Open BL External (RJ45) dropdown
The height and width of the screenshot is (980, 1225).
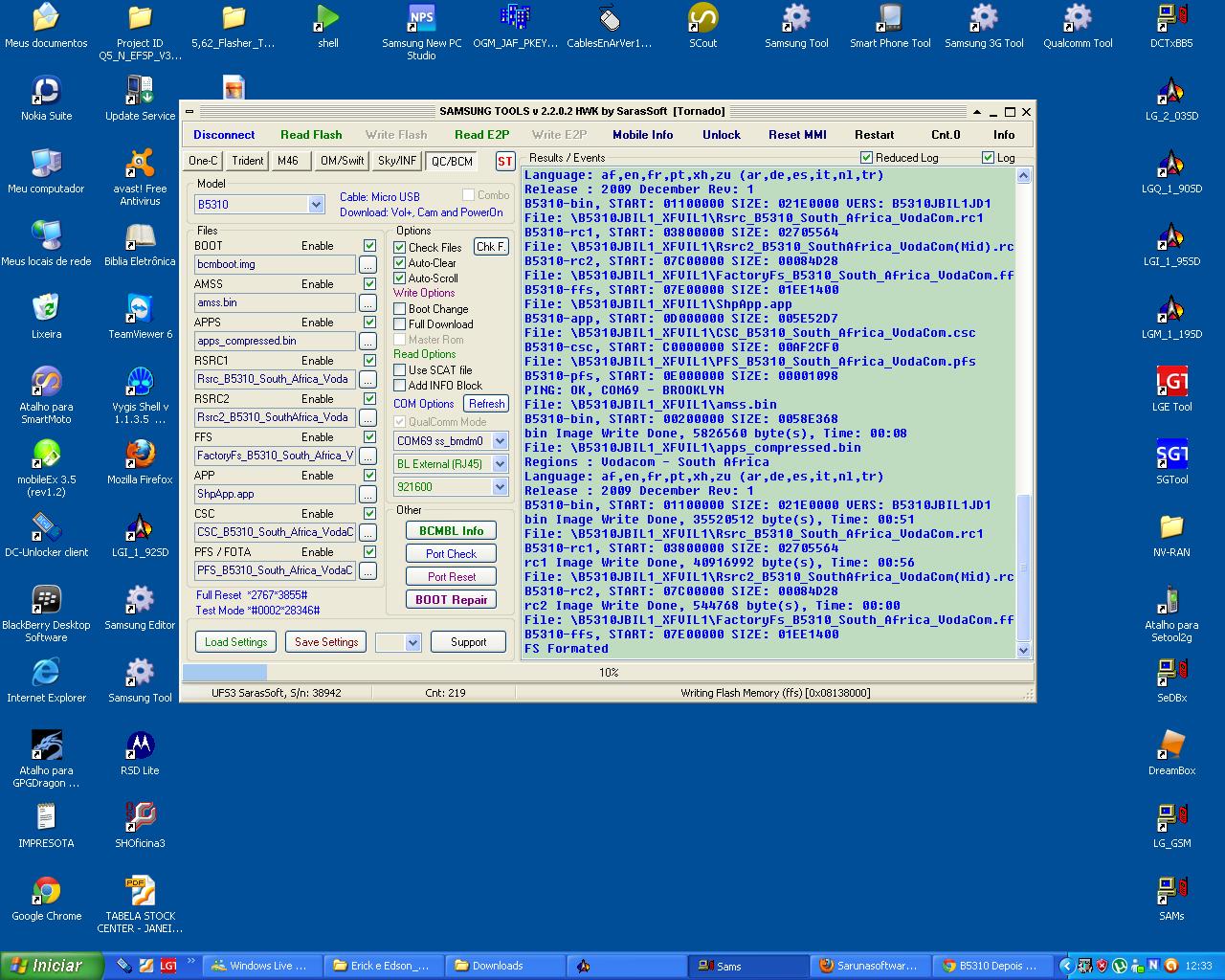pos(500,464)
